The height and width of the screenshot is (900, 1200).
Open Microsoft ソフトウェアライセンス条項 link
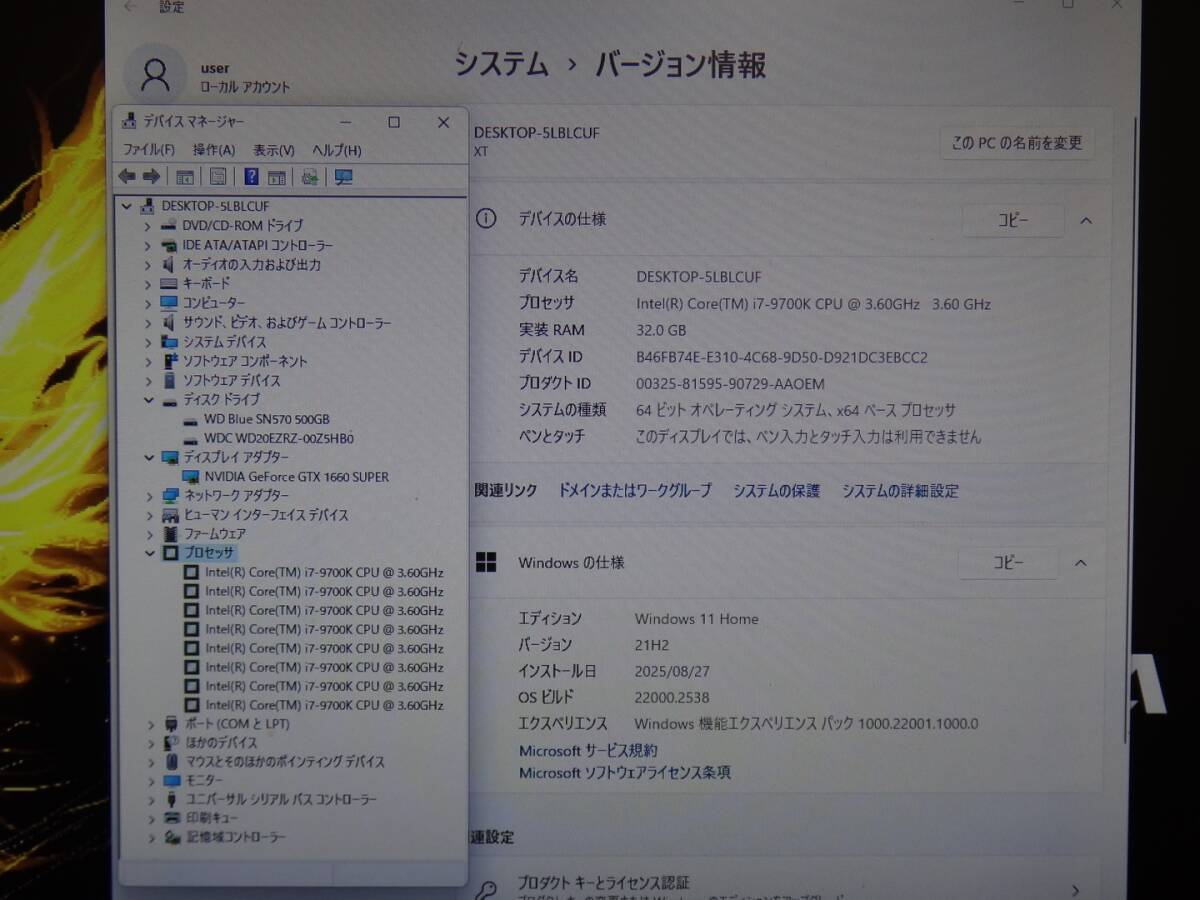[x=625, y=773]
